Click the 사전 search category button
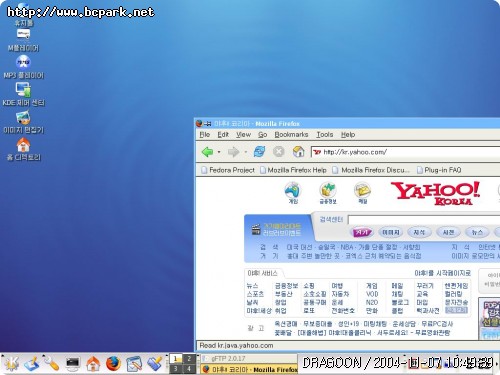 point(448,232)
